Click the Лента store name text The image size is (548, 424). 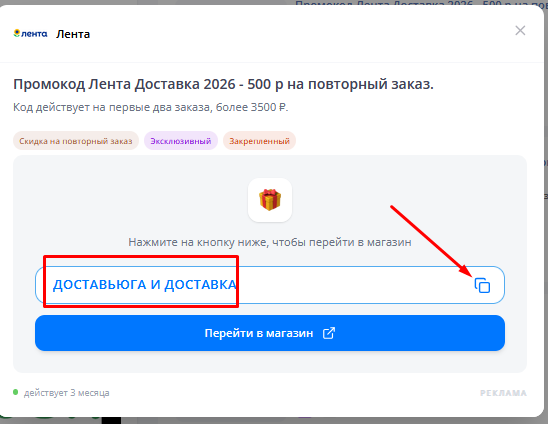click(x=73, y=34)
